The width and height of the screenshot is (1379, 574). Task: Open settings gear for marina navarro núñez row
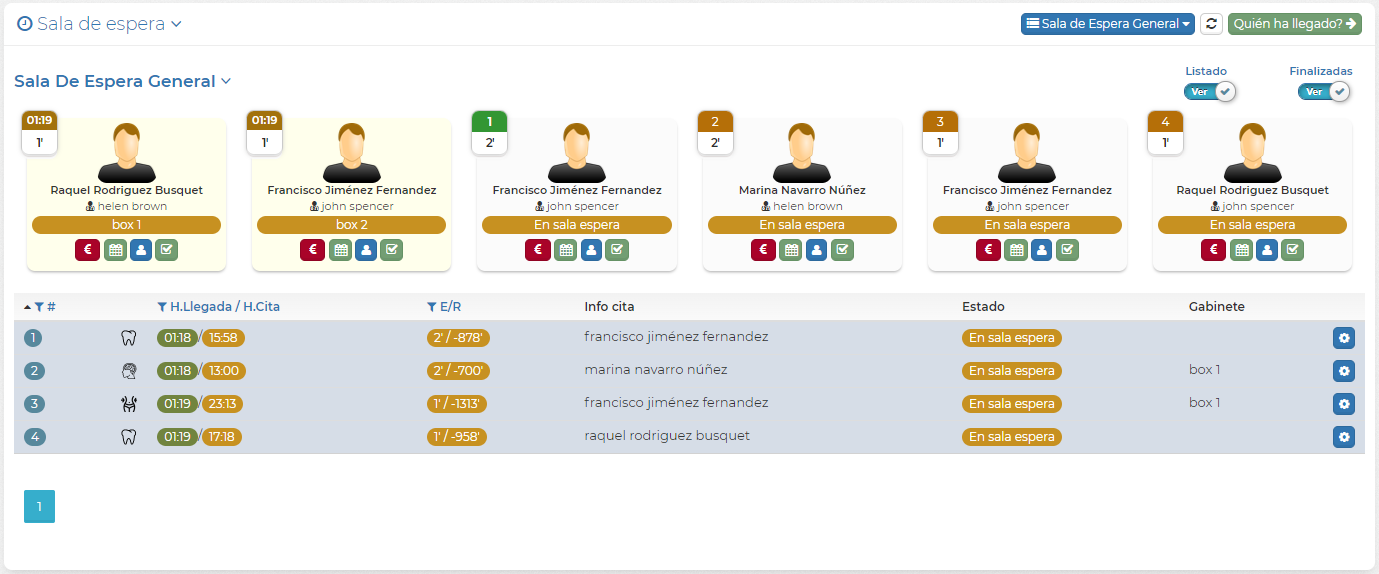[1343, 371]
